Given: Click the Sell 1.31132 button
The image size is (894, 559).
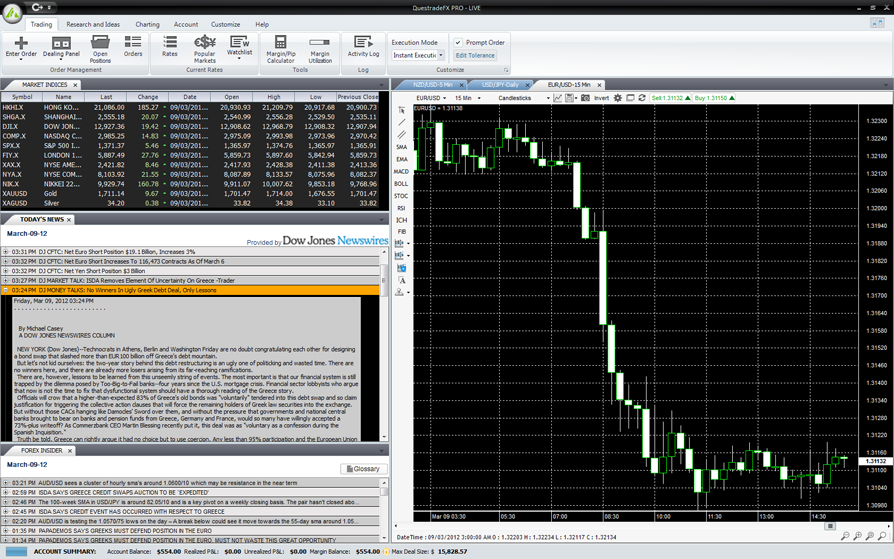Looking at the screenshot, I should coord(670,98).
